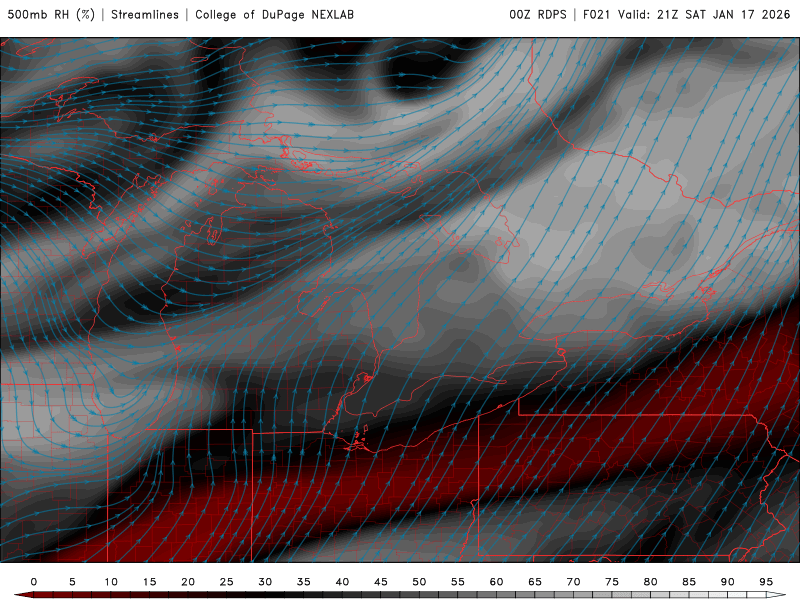Viewport: 800px width, 600px height.
Task: Click 'Valid: 21Z SAT JAN 17 2026' text
Action: pos(705,15)
